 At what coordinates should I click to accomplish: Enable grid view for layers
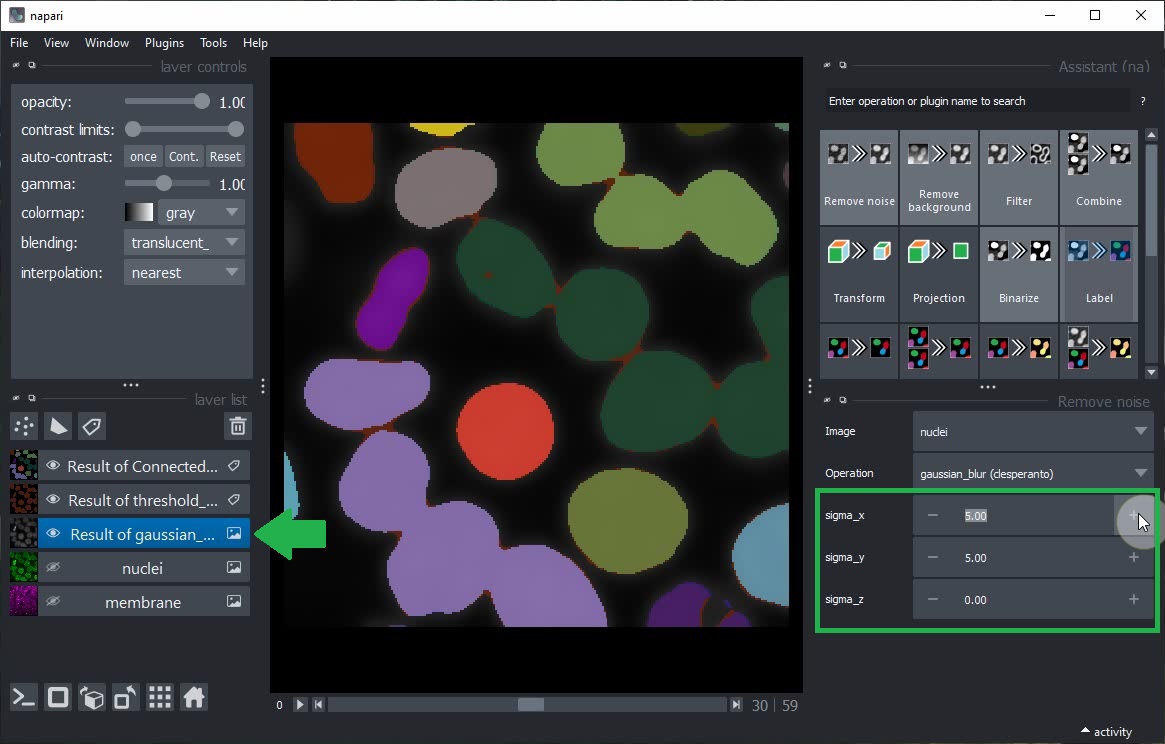[159, 697]
